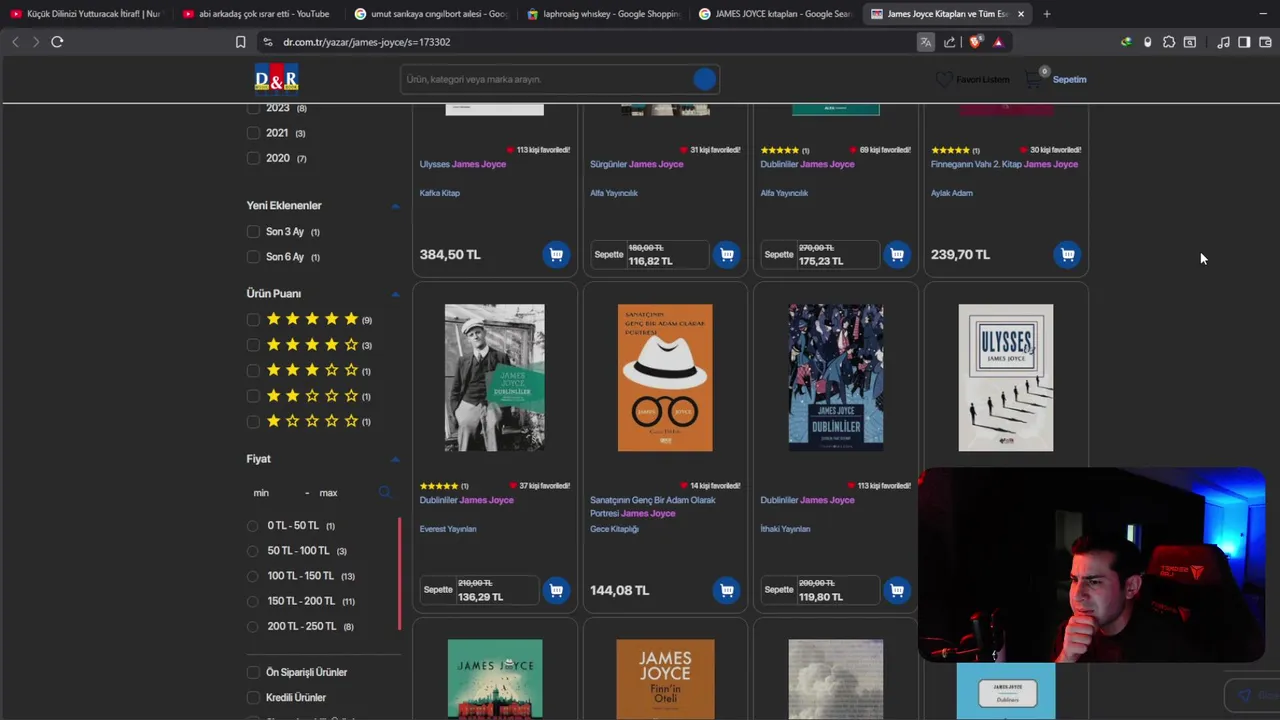Check Kredili Ürünler filter
The width and height of the screenshot is (1280, 720).
tap(253, 697)
